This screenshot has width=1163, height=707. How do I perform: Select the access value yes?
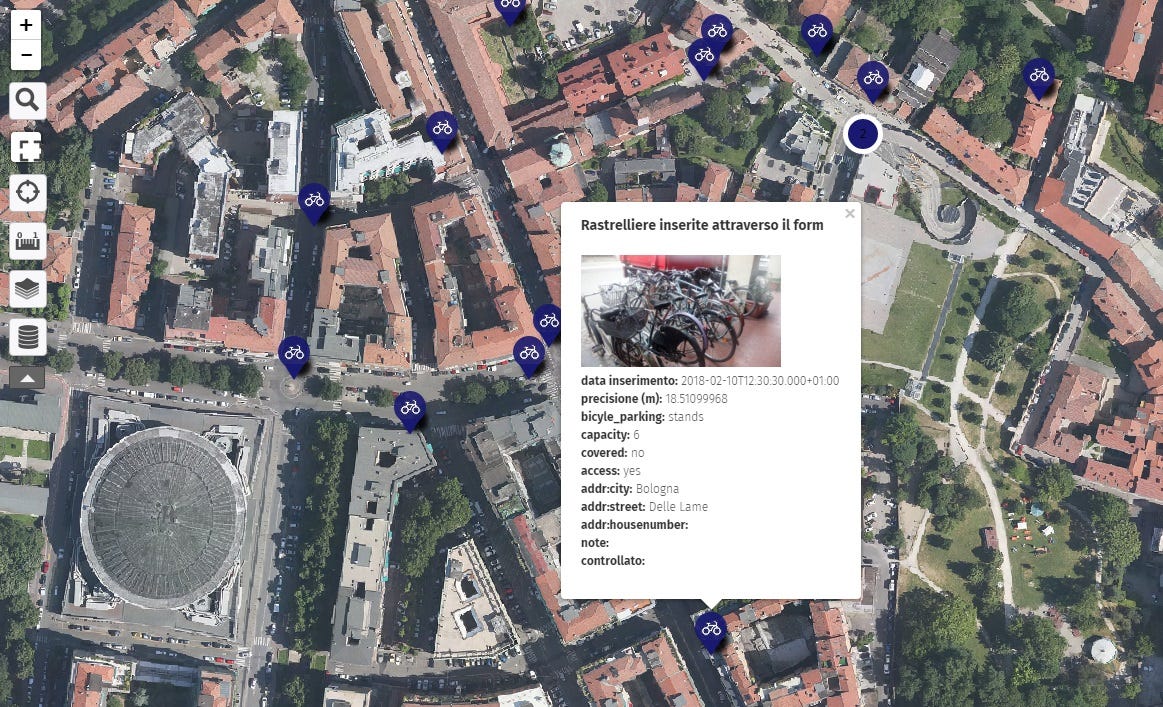pyautogui.click(x=631, y=470)
